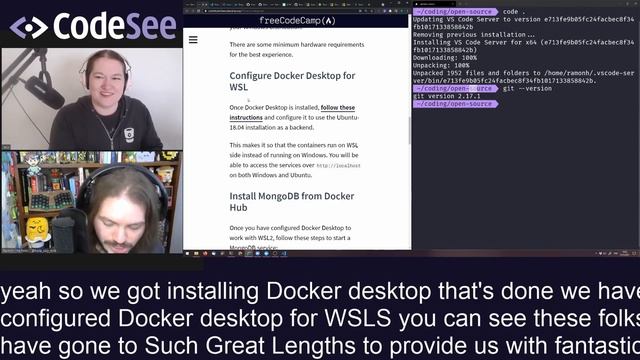Open File Explorer from the taskbar
Screen dimensions: 640x360
[196, 253]
